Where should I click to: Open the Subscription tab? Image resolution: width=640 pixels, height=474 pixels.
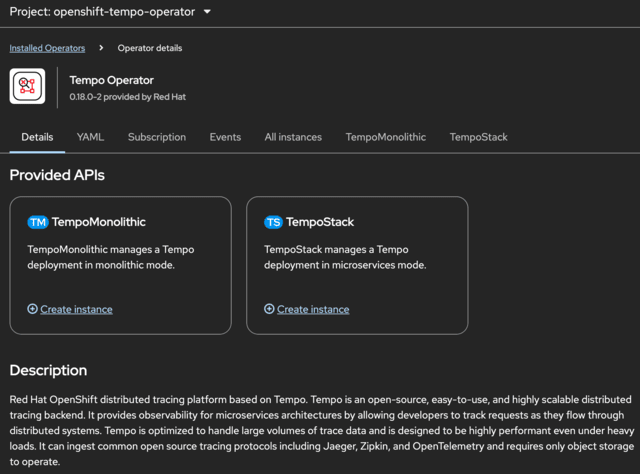click(x=157, y=137)
